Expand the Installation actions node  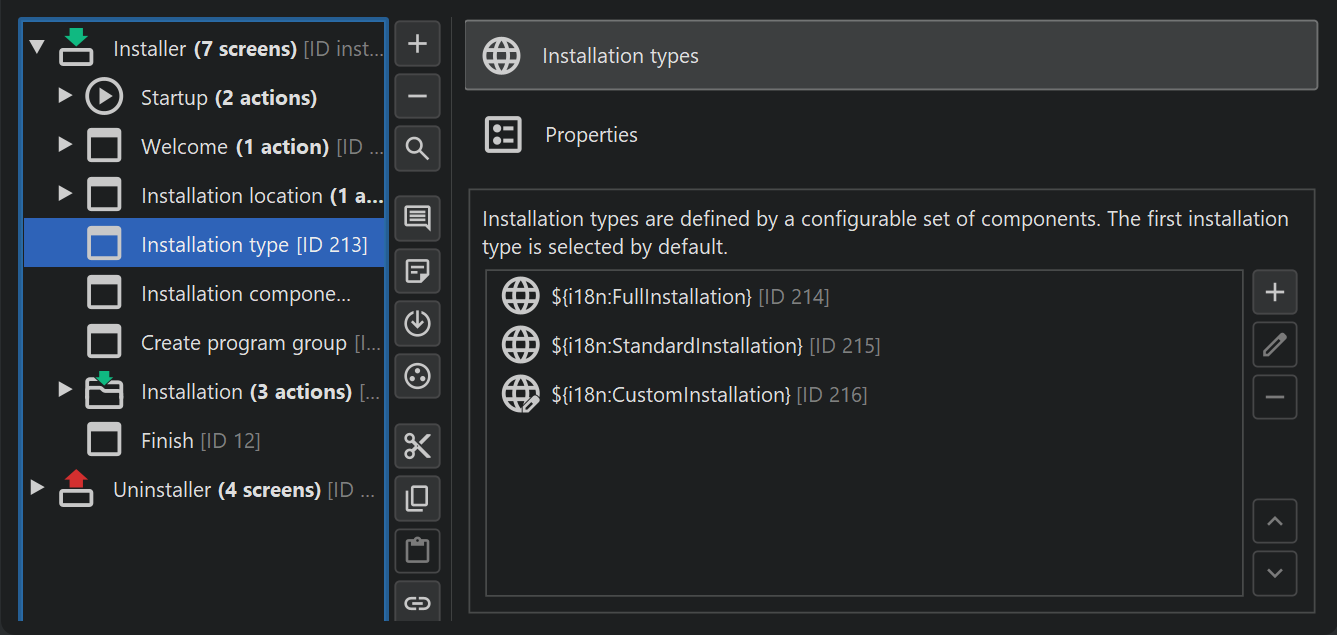click(65, 390)
